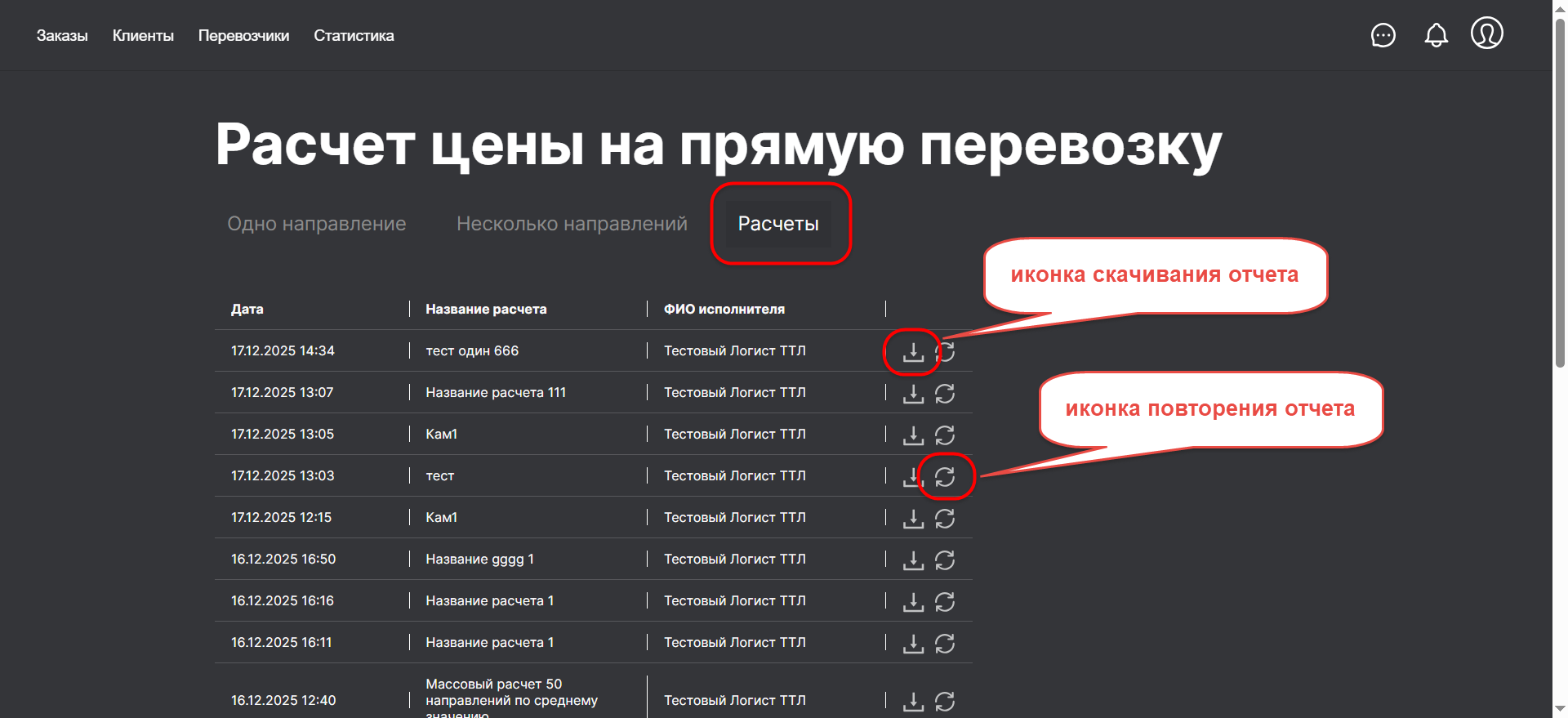
Task: Download report for "тест один 666"
Action: point(913,352)
